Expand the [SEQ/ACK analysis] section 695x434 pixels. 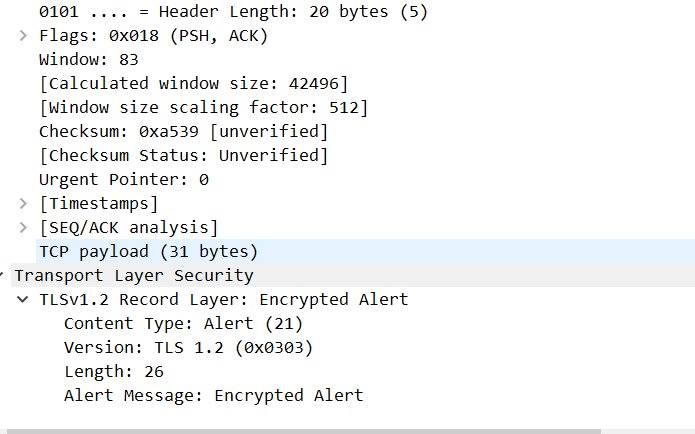pyautogui.click(x=23, y=227)
